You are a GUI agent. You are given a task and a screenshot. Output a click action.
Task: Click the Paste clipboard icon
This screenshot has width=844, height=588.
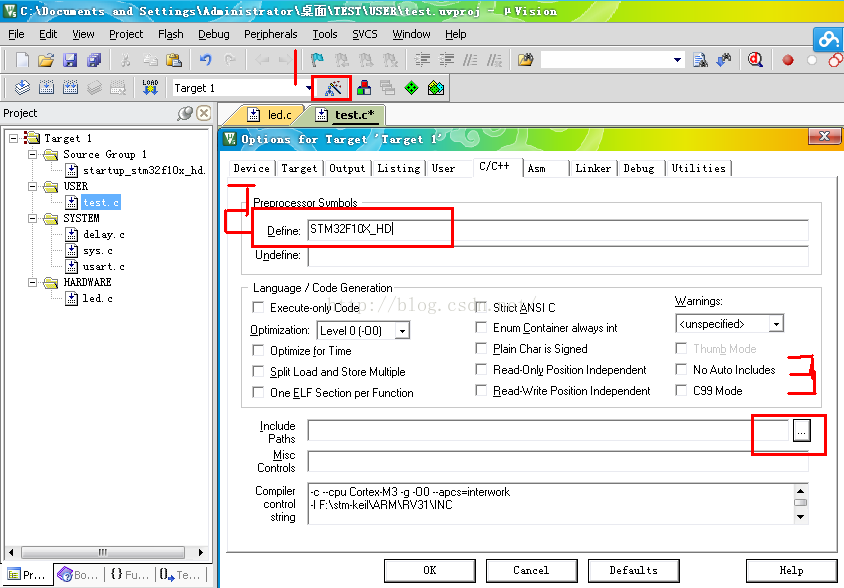point(173,60)
